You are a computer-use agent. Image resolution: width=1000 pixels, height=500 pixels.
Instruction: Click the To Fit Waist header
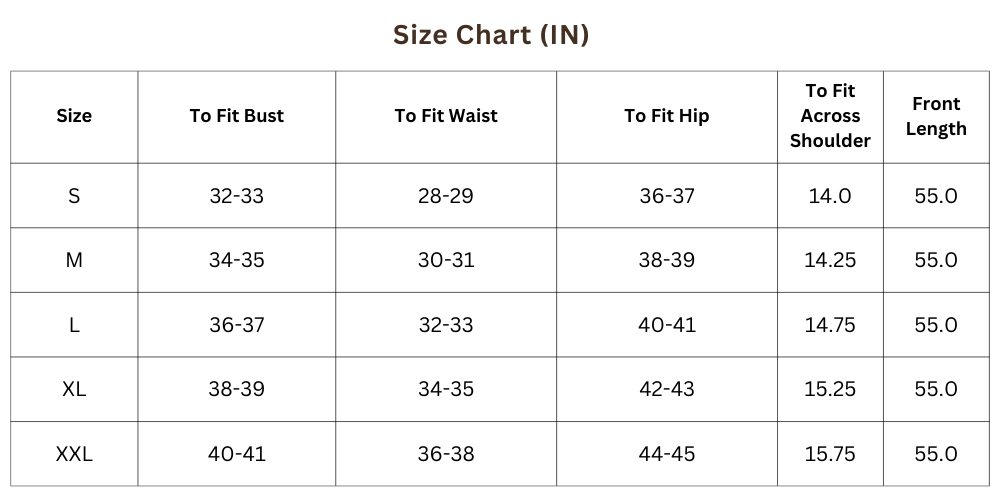pos(446,116)
